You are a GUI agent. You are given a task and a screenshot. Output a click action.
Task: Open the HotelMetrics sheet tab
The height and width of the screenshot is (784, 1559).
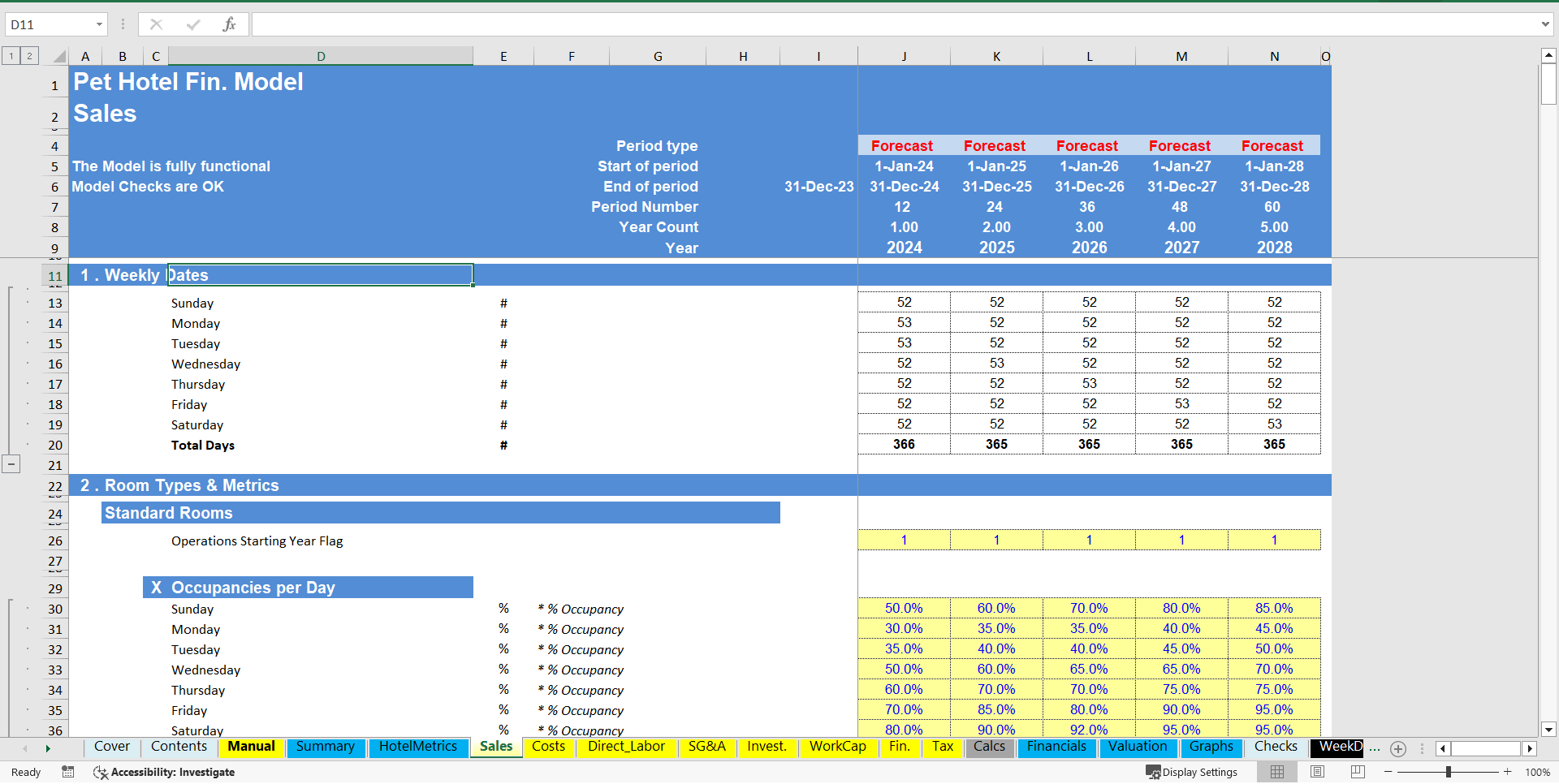click(418, 747)
